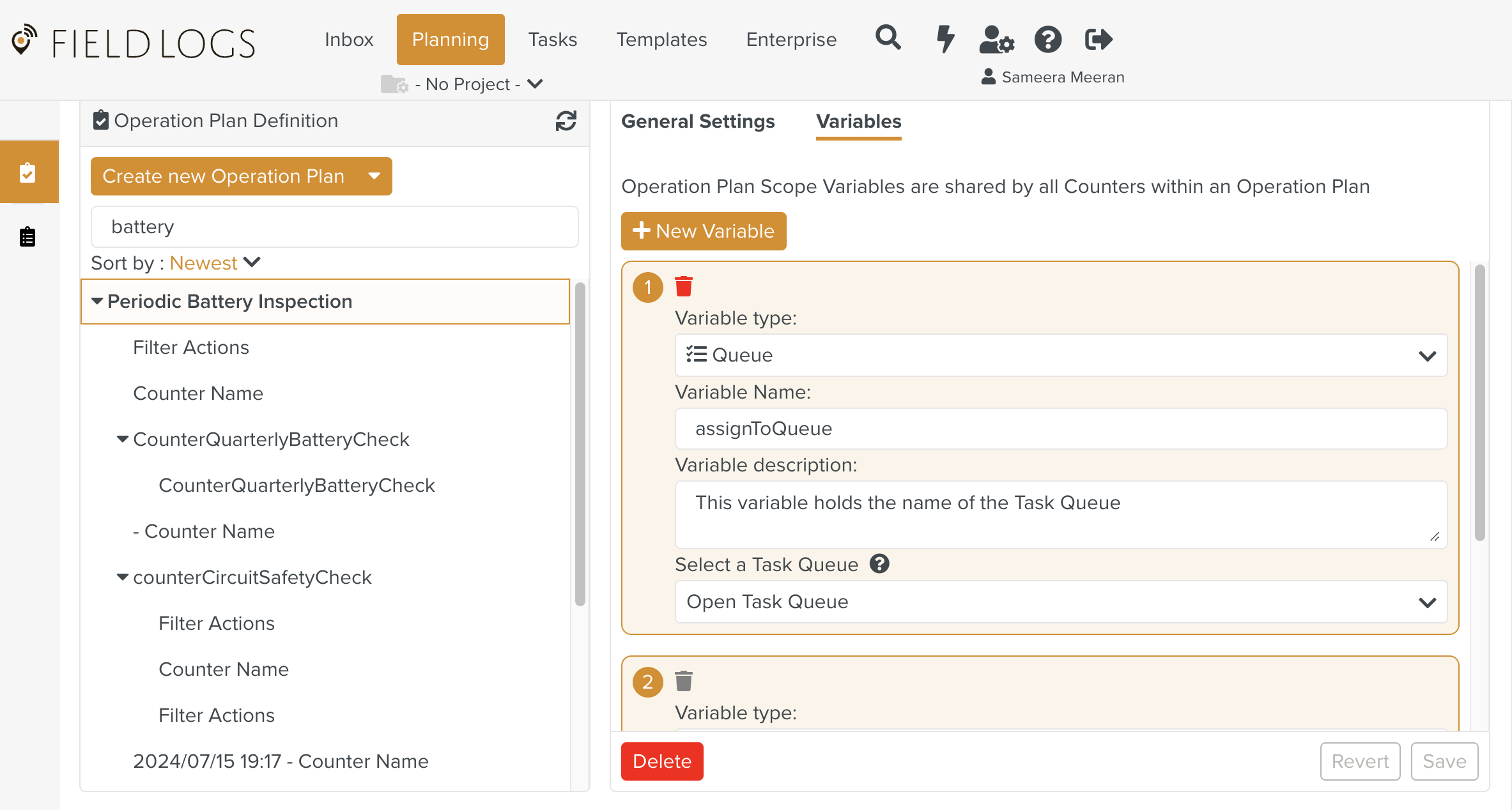Open the lightning bolt quick actions icon

(945, 39)
